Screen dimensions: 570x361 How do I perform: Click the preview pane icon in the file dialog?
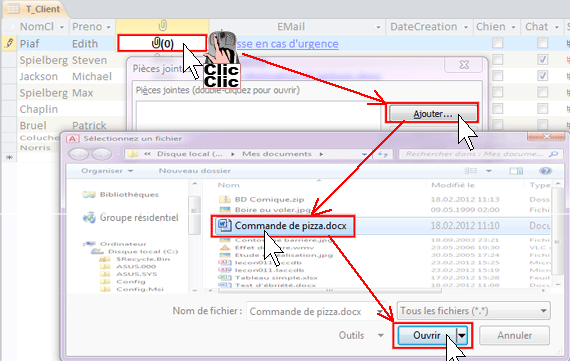pos(516,171)
